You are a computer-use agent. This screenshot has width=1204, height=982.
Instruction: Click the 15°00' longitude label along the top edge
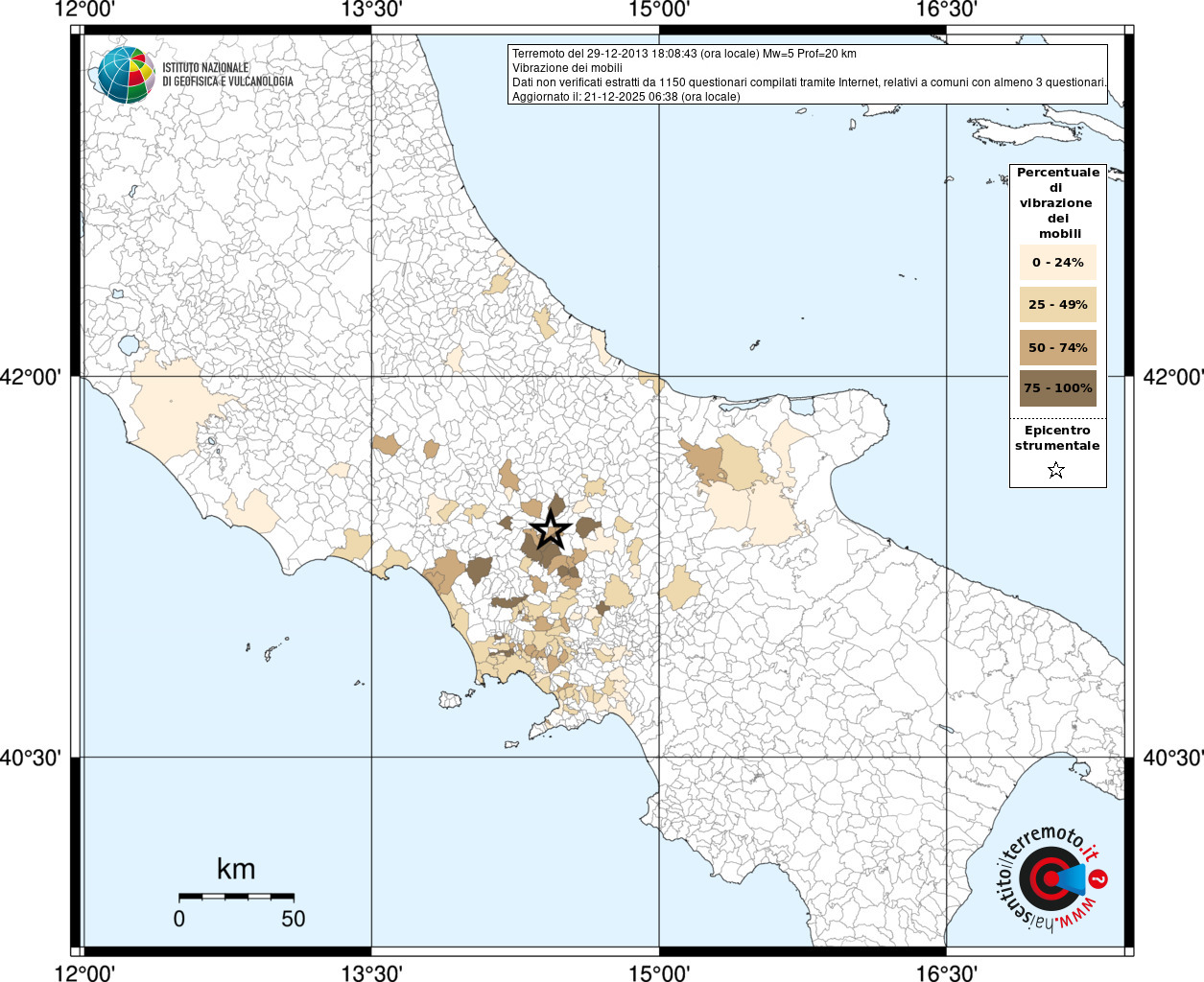[x=659, y=10]
